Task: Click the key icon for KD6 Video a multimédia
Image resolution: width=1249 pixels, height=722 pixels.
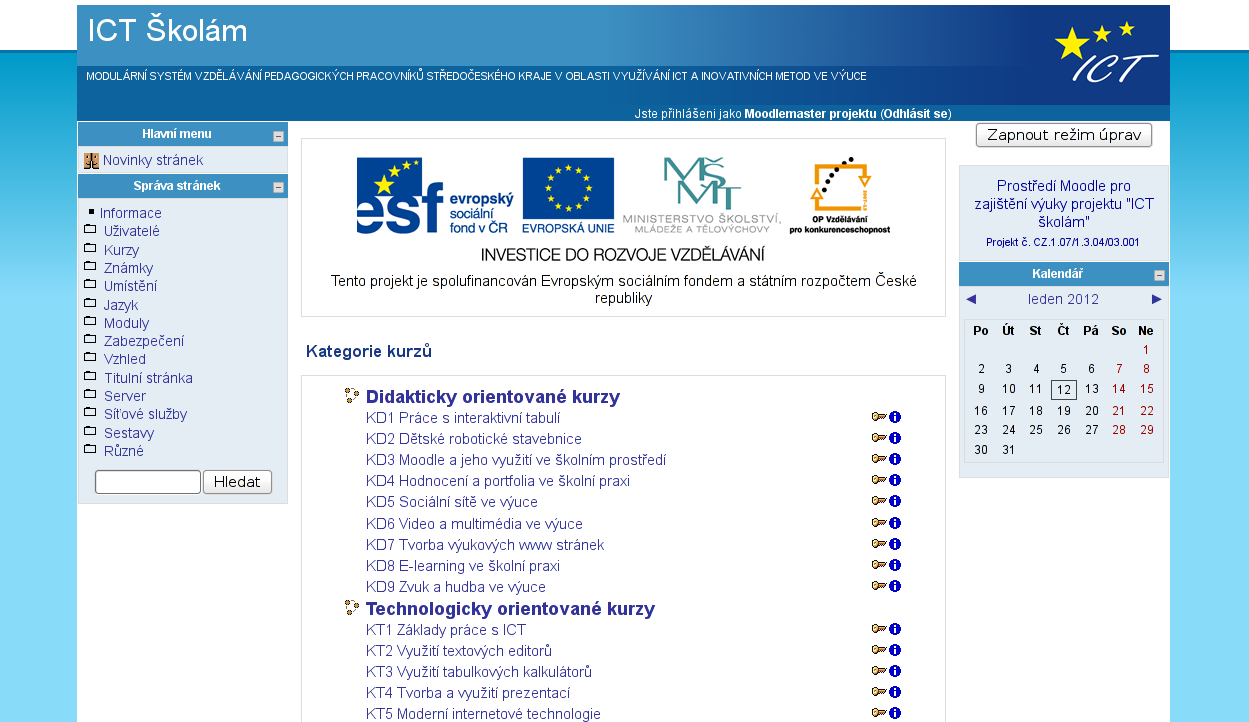Action: (879, 523)
